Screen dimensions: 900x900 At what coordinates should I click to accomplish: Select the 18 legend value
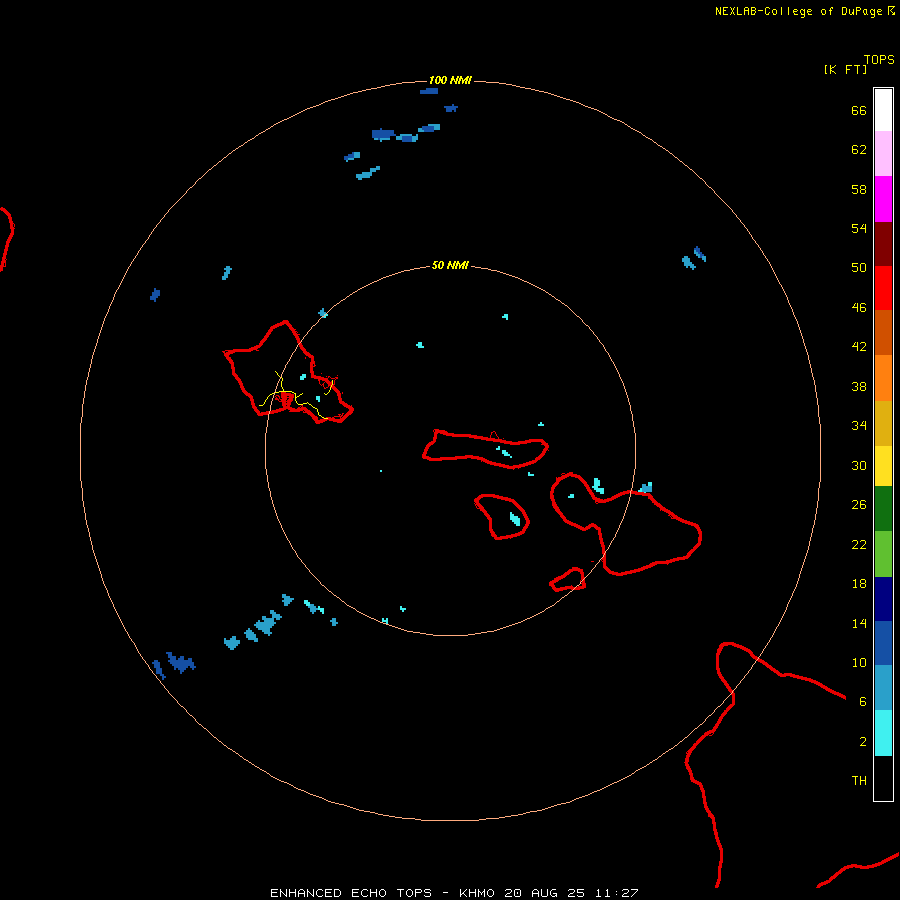coord(859,584)
